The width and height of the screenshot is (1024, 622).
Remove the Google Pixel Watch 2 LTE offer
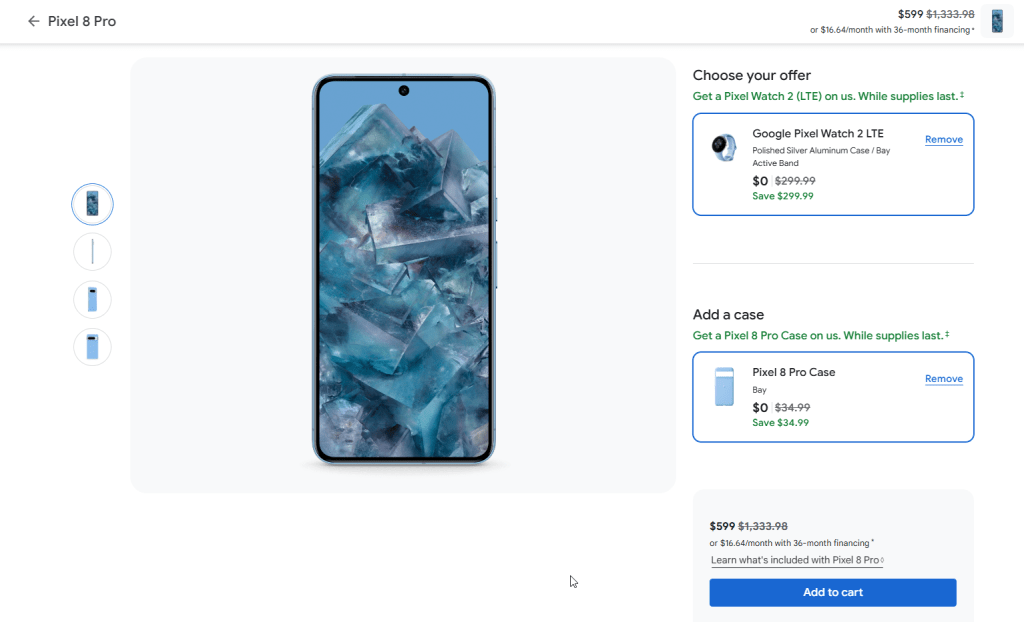click(x=943, y=140)
